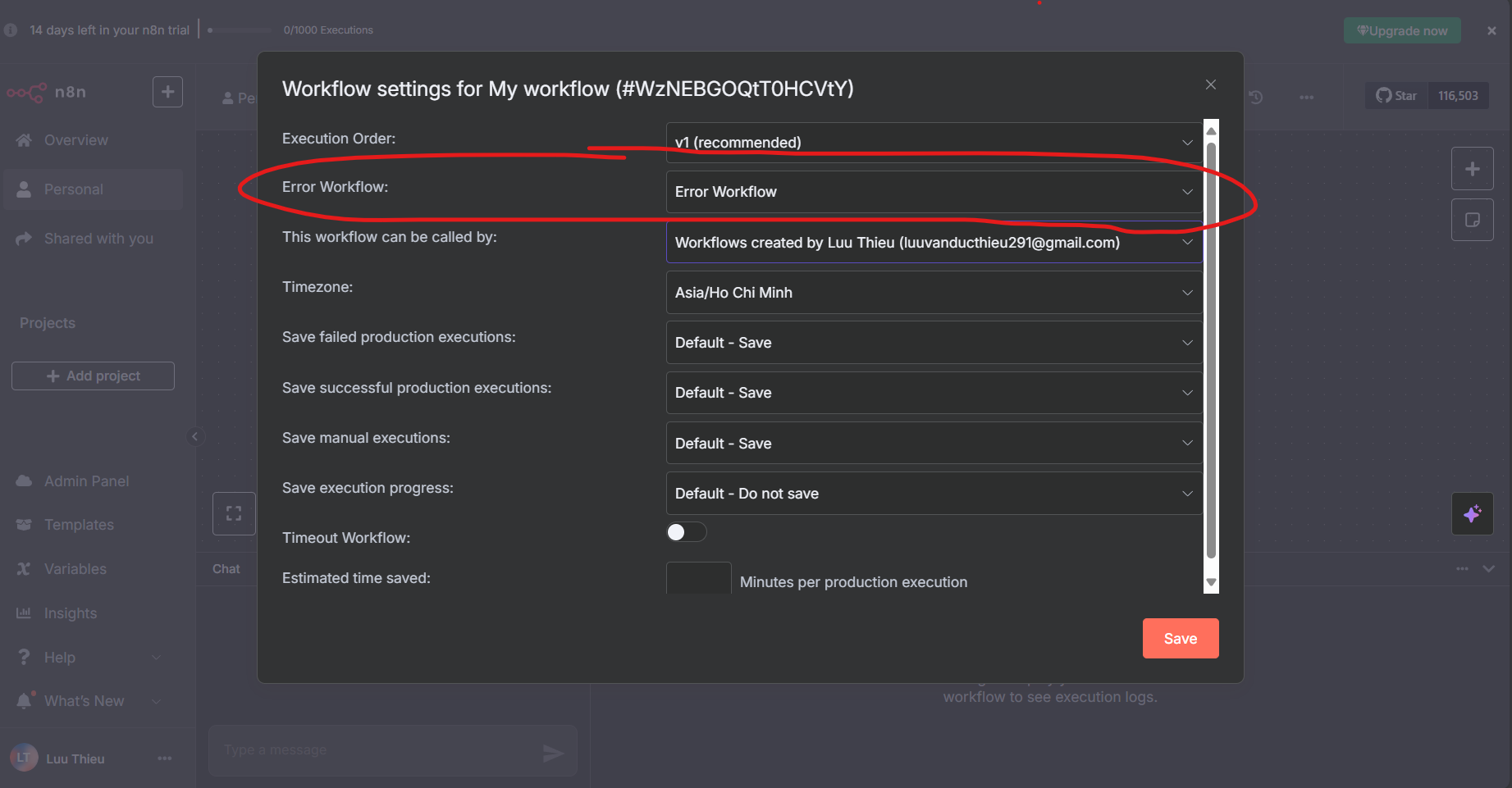Click the settings dialog scrollbar thumb

1211,351
